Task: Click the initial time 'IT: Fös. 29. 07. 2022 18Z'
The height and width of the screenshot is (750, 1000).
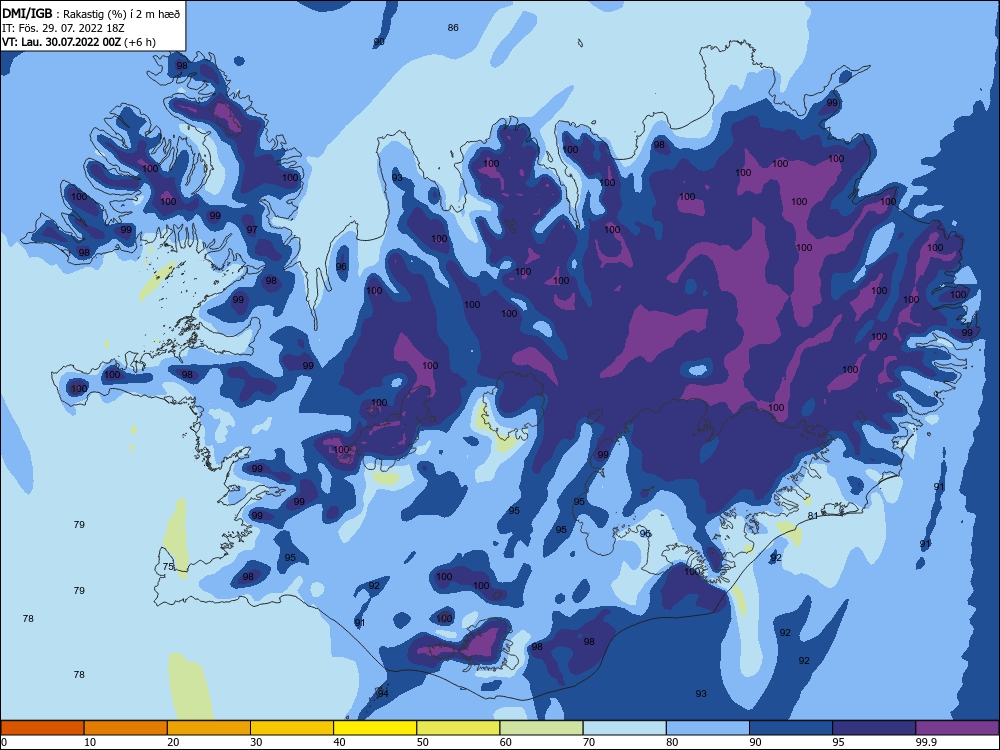Action: click(62, 28)
